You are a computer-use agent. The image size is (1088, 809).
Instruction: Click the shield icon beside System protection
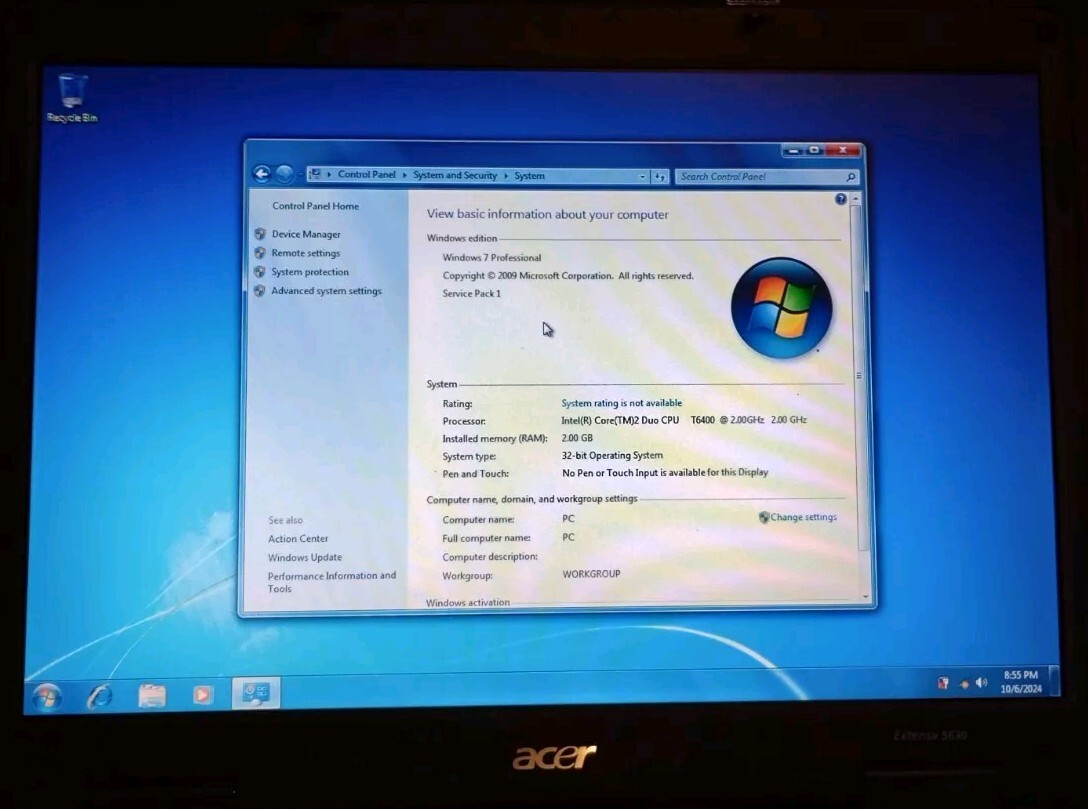(x=260, y=271)
